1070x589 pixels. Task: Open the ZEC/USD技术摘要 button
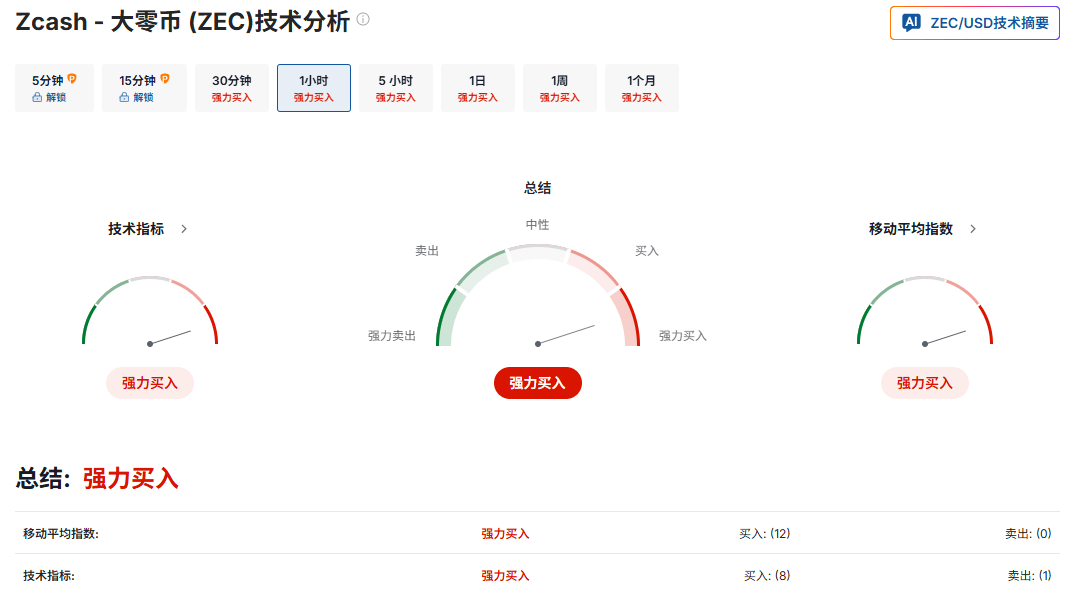pos(974,23)
